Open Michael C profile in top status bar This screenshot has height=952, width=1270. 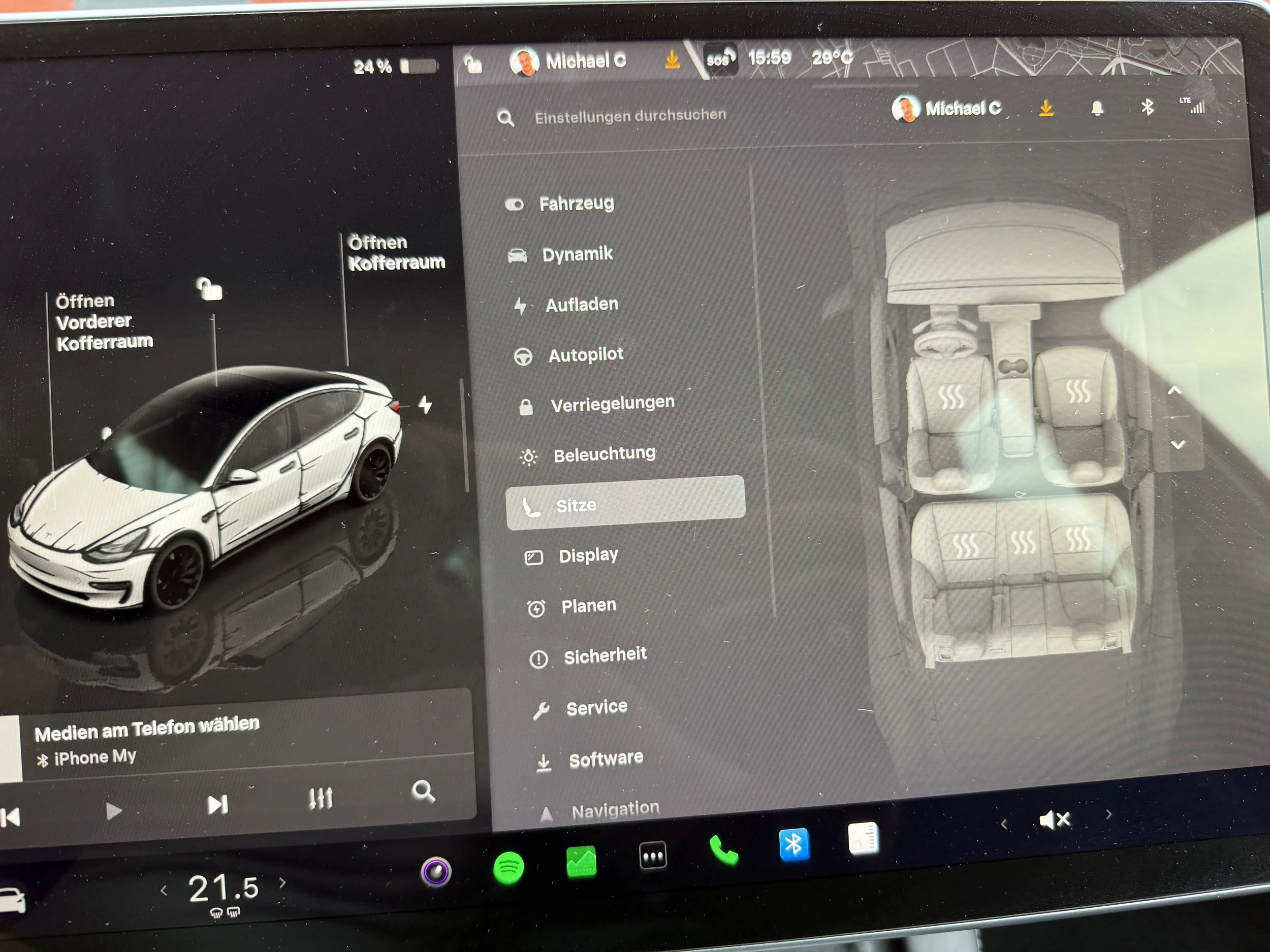click(x=568, y=61)
